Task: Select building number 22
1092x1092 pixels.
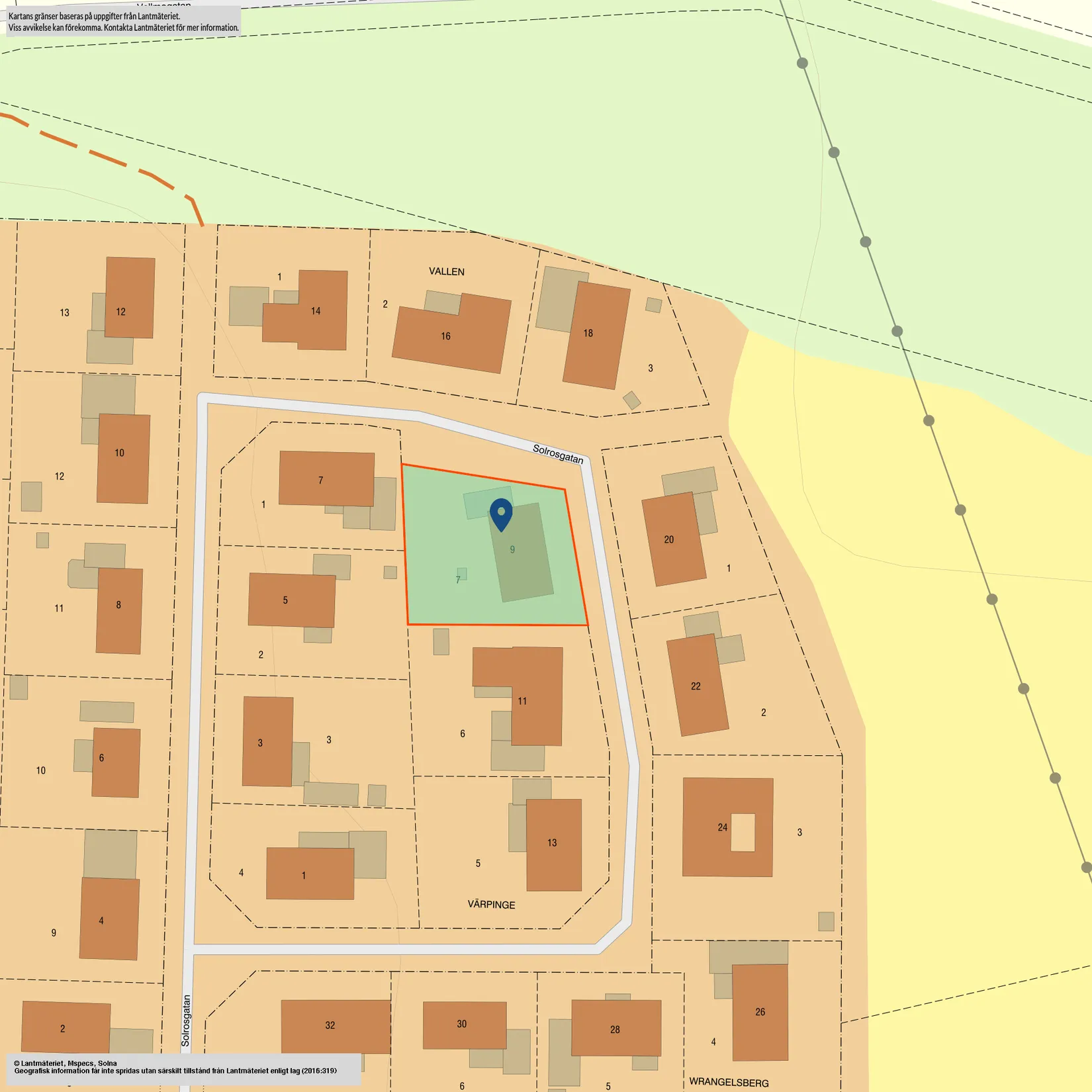Action: [698, 685]
